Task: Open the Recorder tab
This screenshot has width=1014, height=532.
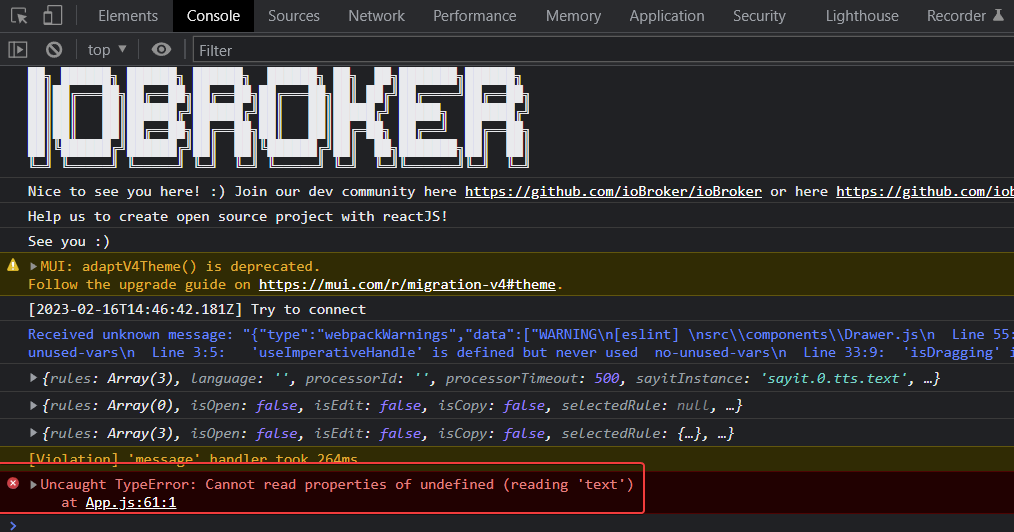Action: tap(956, 16)
